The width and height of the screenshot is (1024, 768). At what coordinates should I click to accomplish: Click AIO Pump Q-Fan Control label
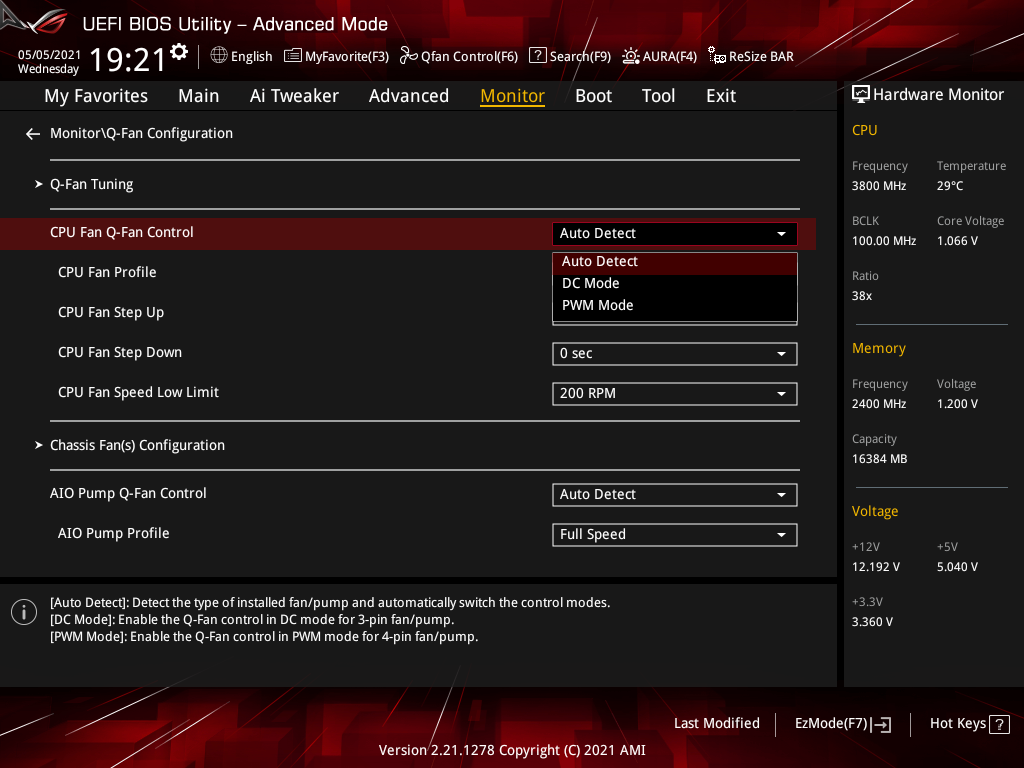[x=128, y=494]
